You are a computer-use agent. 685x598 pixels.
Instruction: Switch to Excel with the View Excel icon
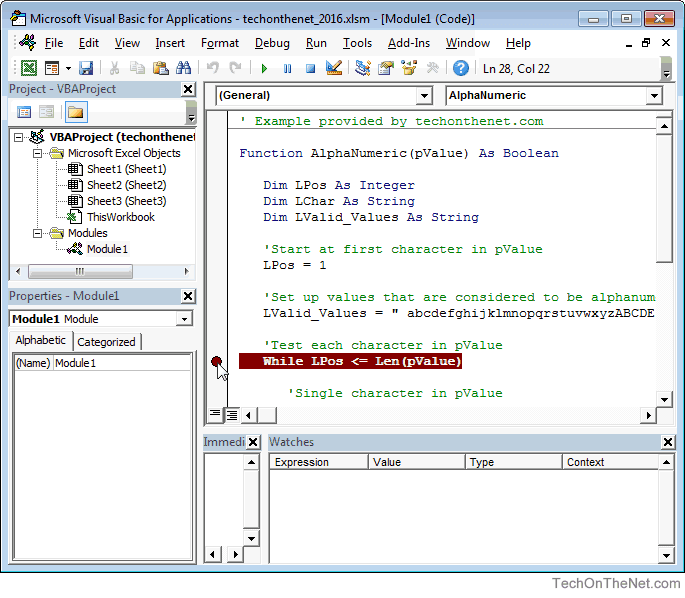[28, 68]
